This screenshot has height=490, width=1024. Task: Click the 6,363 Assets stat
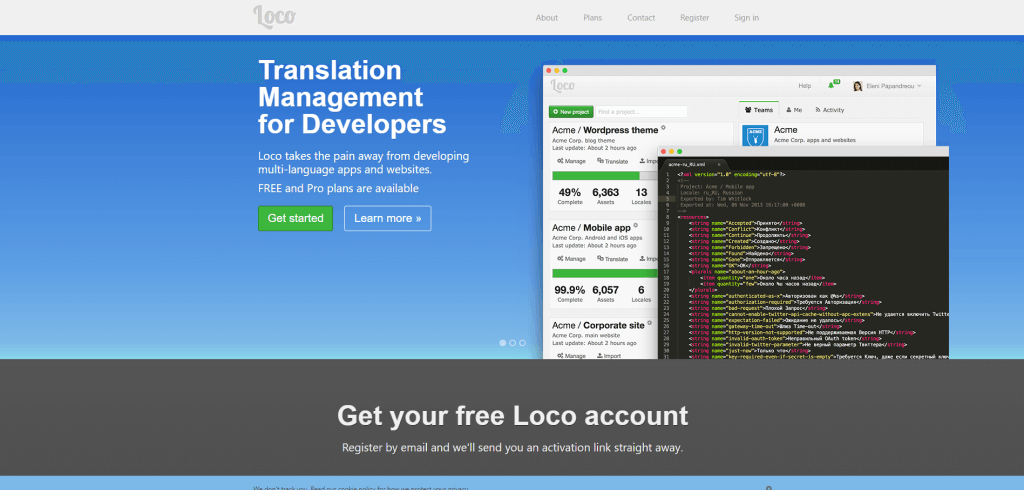tap(605, 196)
